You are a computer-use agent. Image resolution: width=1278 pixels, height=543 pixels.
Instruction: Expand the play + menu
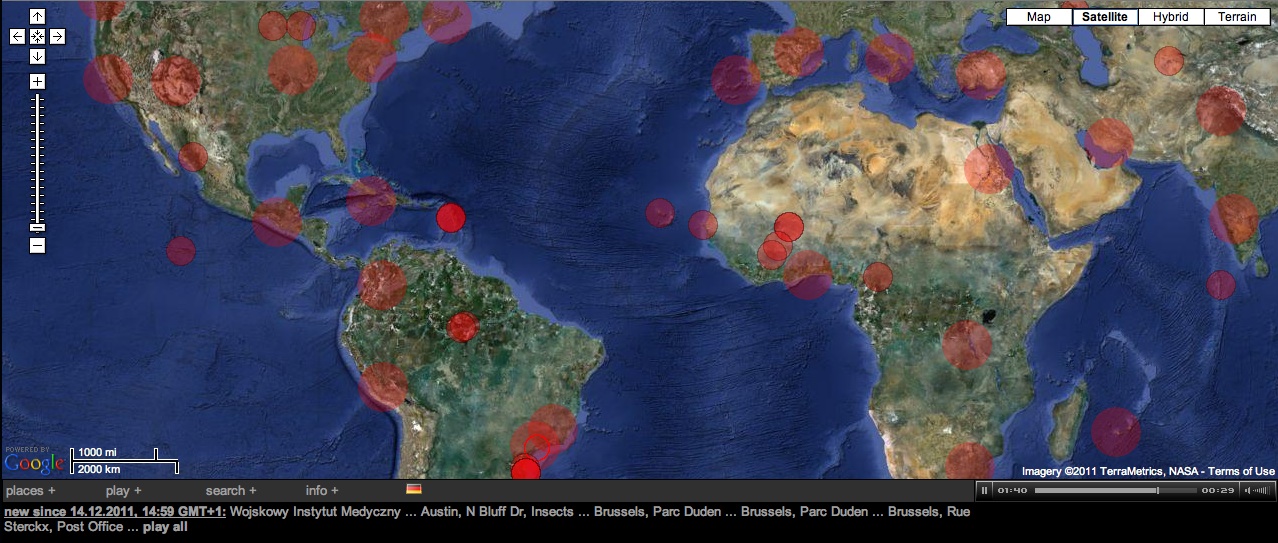123,490
